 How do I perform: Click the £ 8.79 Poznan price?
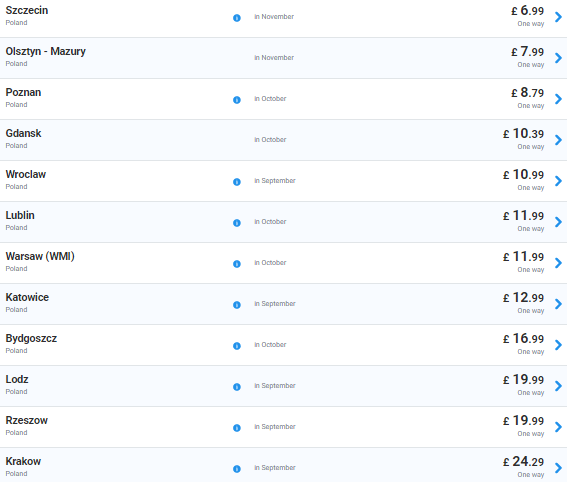527,93
